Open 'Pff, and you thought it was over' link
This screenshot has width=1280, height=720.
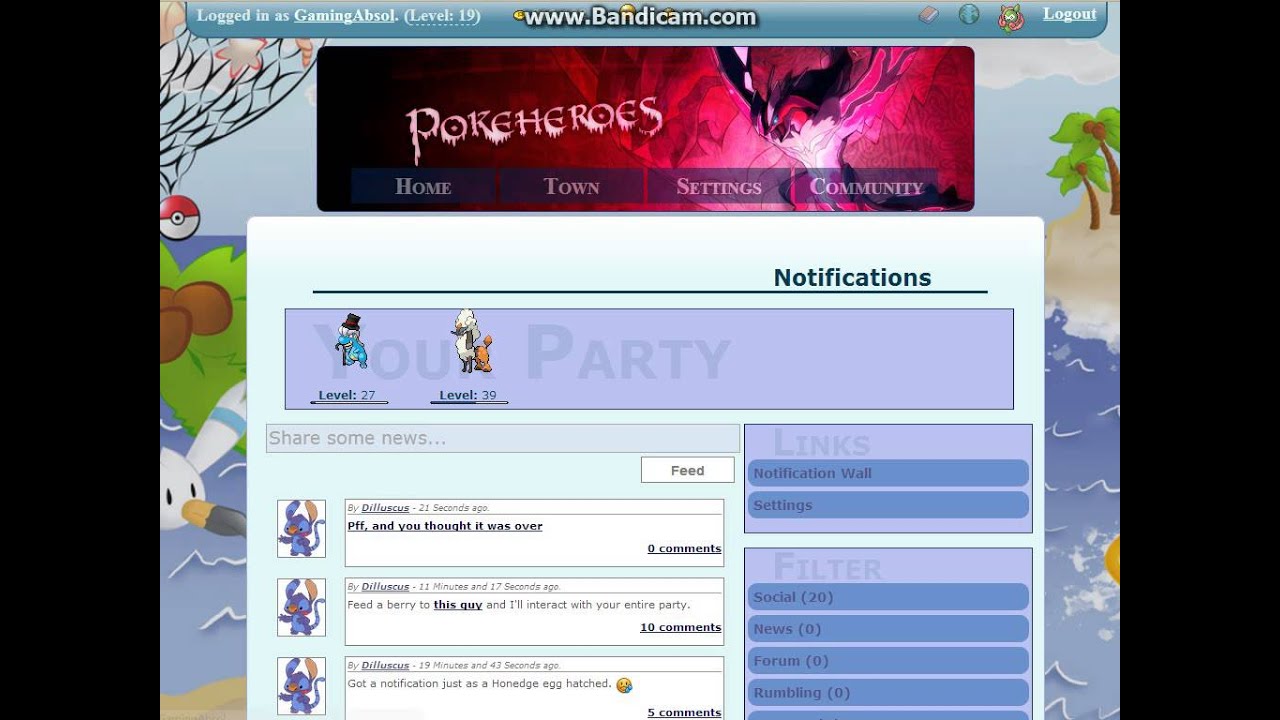pos(445,526)
